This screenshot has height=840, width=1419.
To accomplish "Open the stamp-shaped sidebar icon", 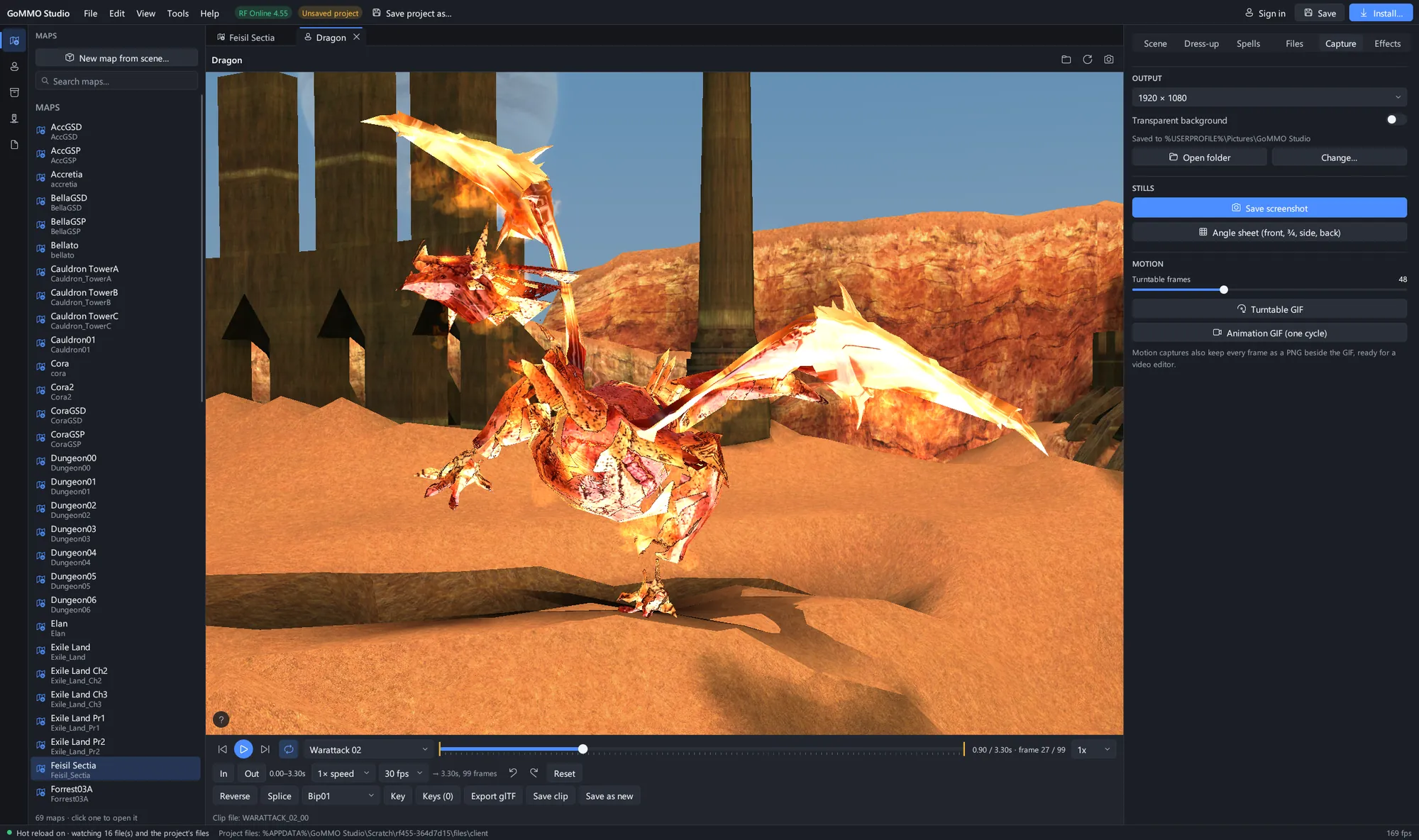I will (14, 118).
